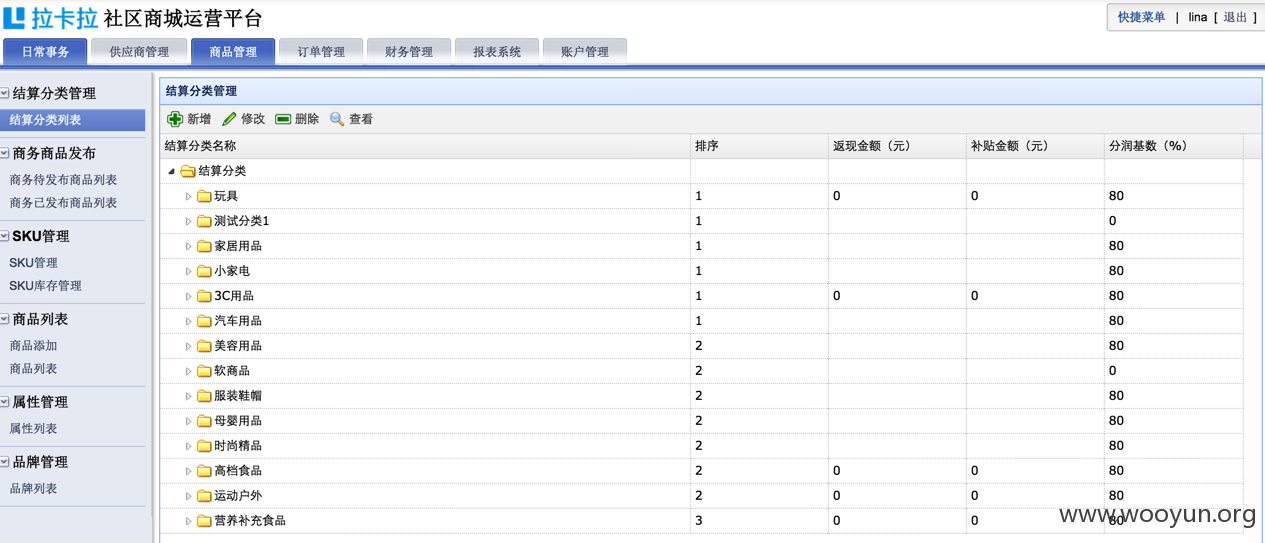
Task: Click the 查看 magnifier icon
Action: tap(337, 119)
